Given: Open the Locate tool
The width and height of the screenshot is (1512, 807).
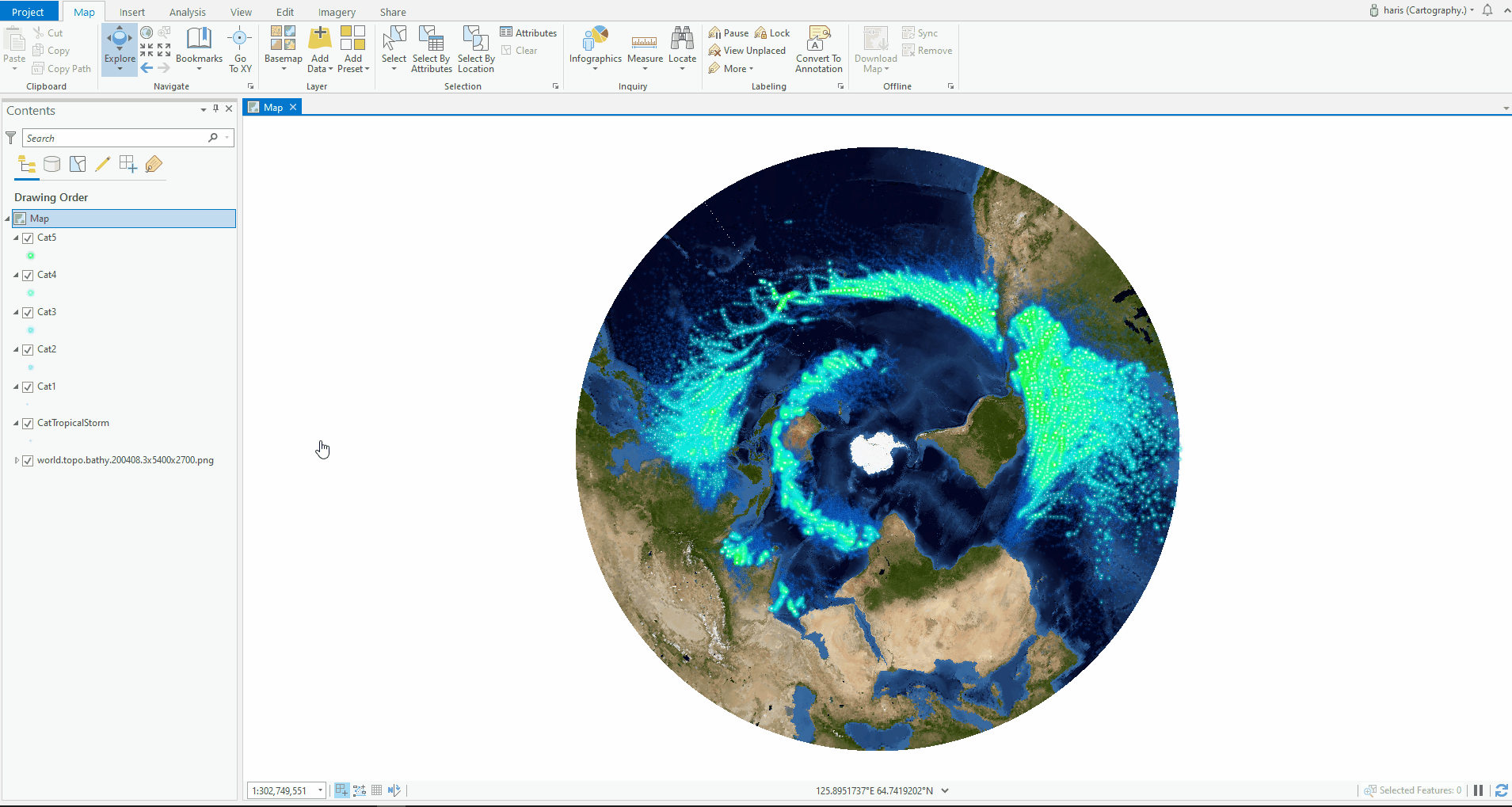Looking at the screenshot, I should pos(682,48).
